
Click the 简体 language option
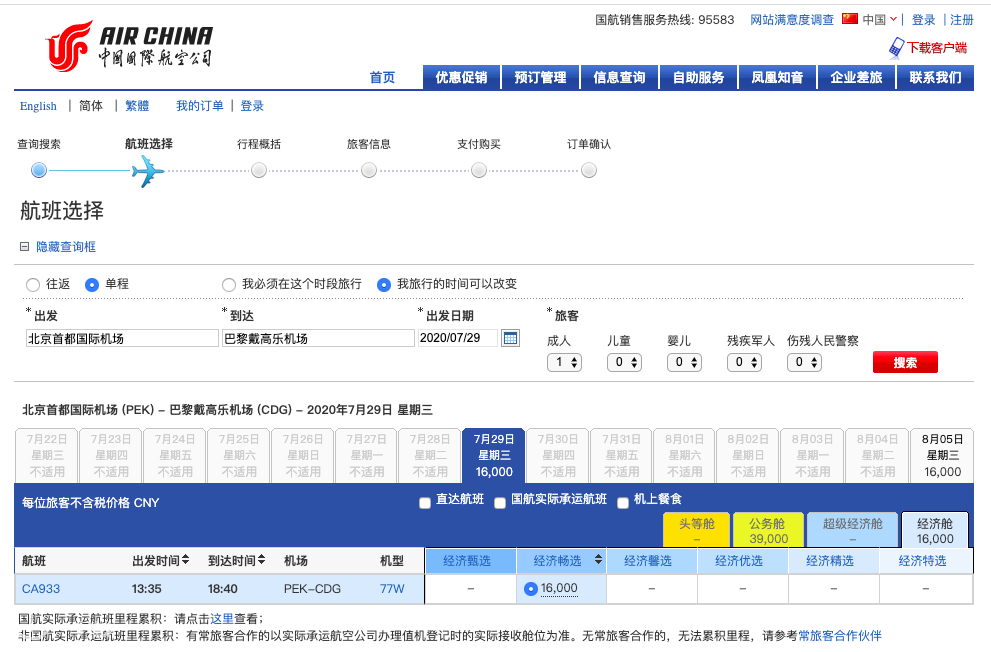91,106
